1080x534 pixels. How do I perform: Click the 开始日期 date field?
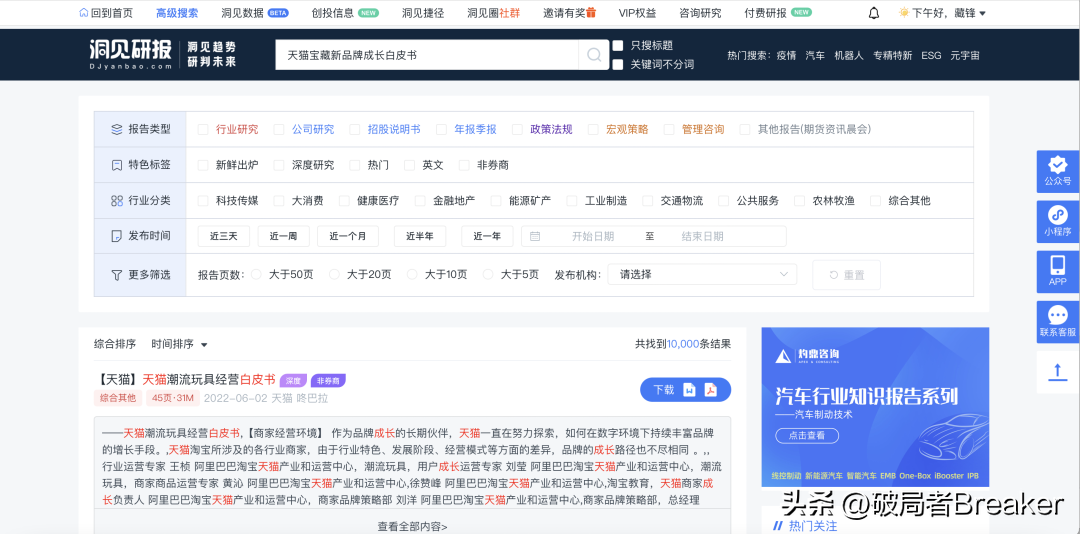point(592,236)
